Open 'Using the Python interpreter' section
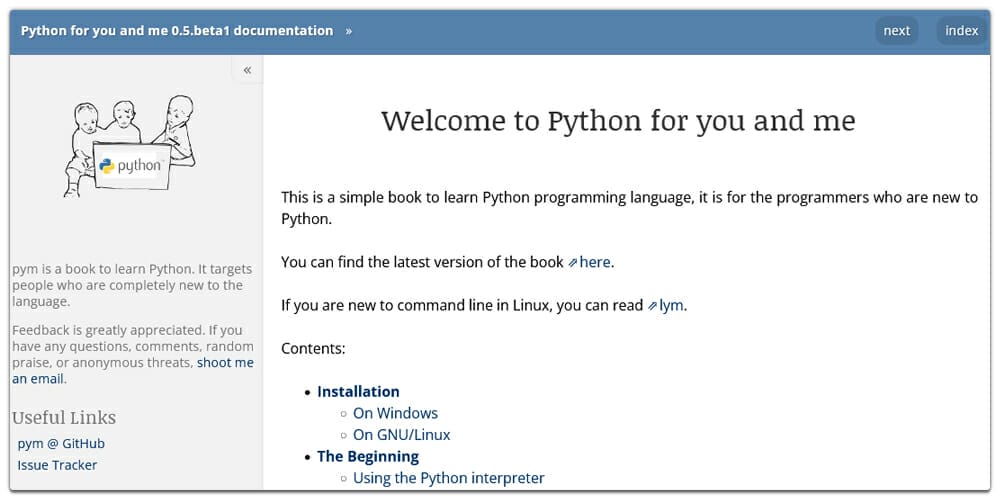 (x=449, y=478)
